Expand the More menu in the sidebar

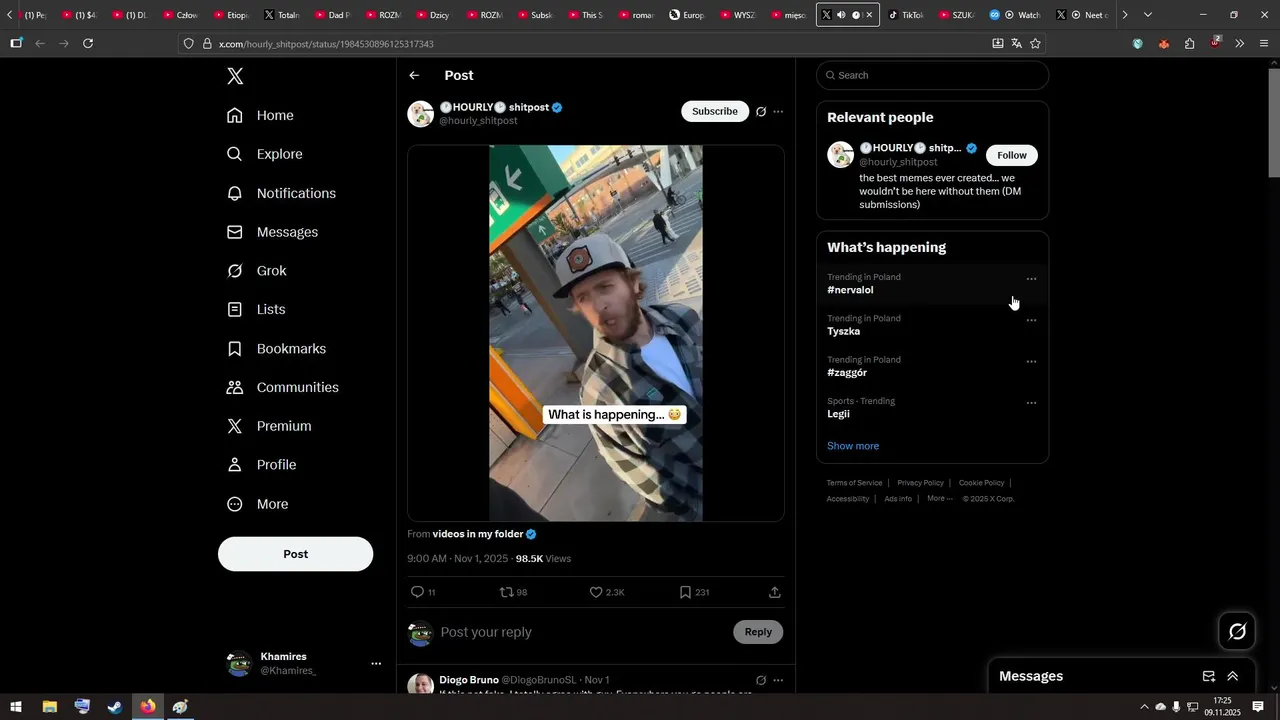pos(257,504)
